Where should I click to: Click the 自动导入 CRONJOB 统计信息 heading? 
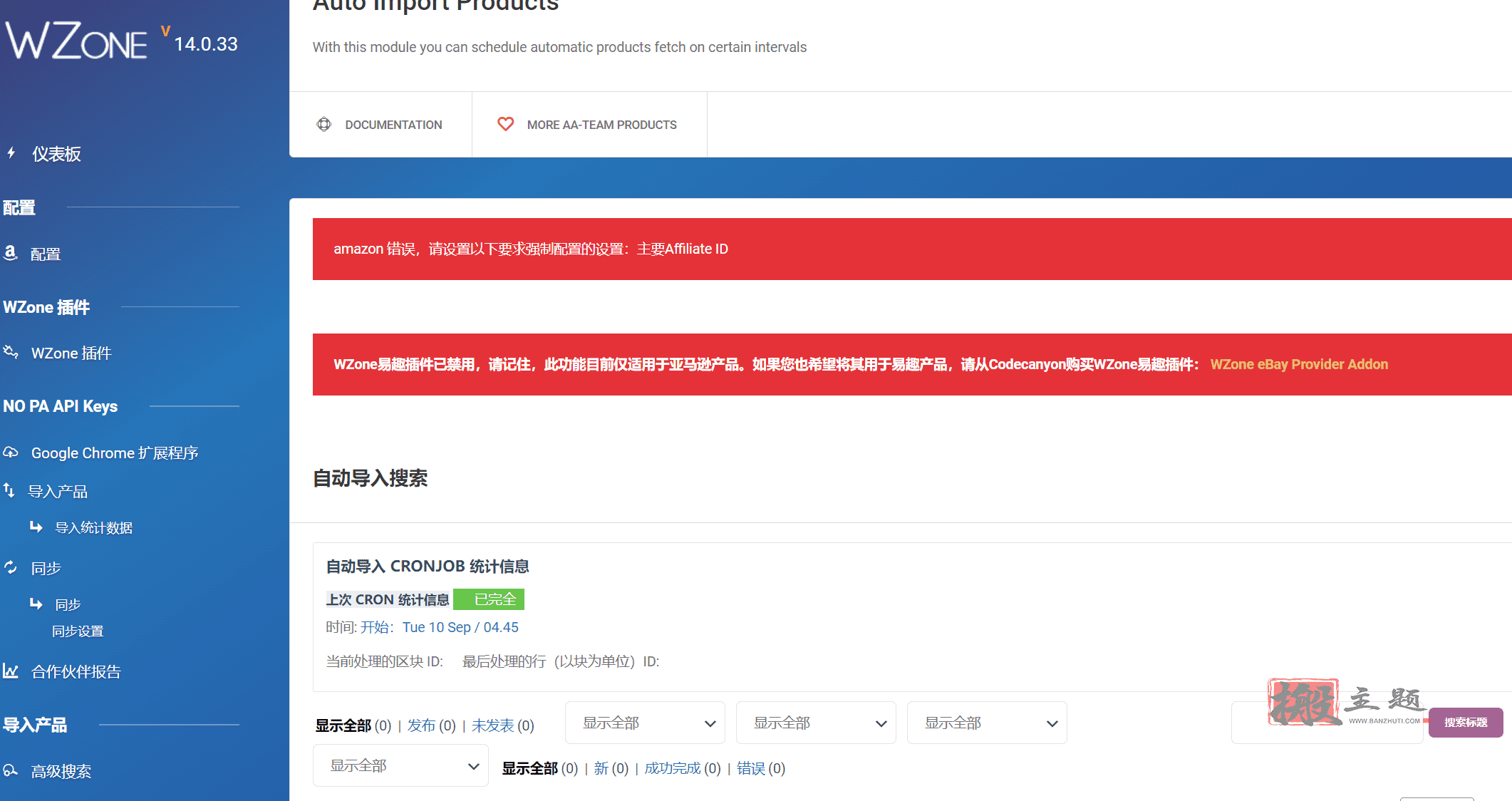coord(428,567)
